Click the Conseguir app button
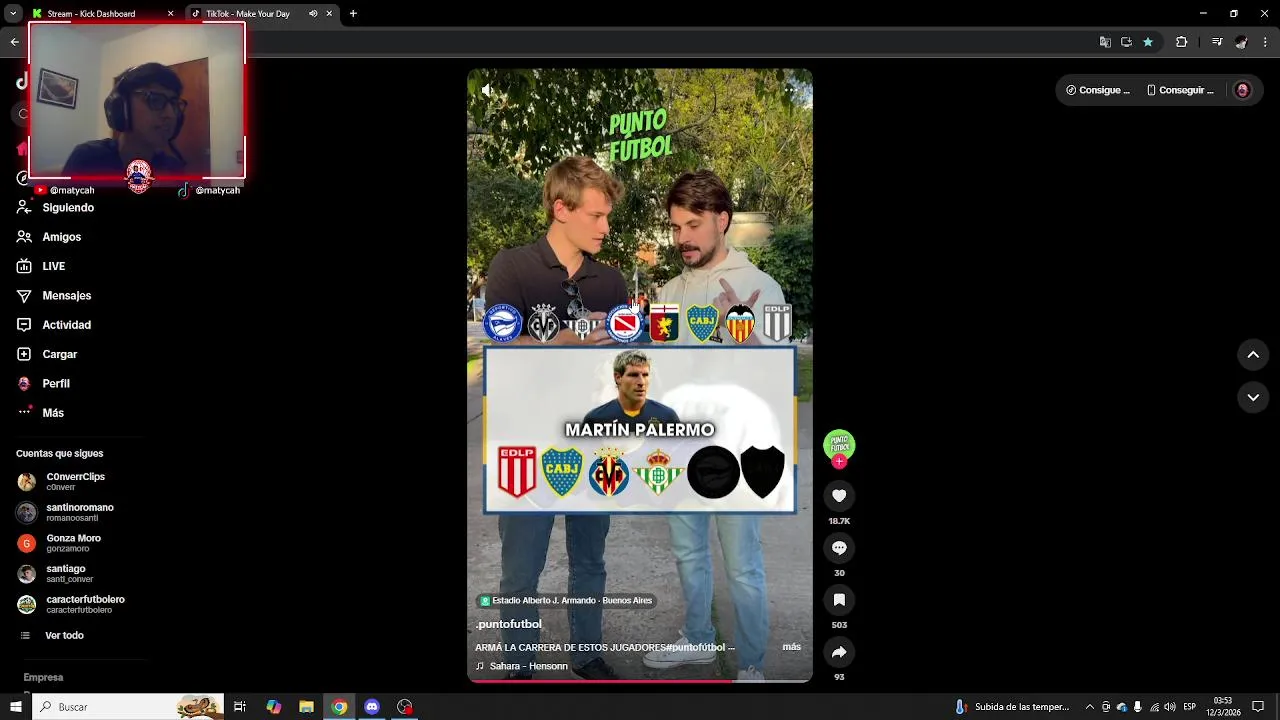Screen dimensions: 1280x720 [1180, 90]
